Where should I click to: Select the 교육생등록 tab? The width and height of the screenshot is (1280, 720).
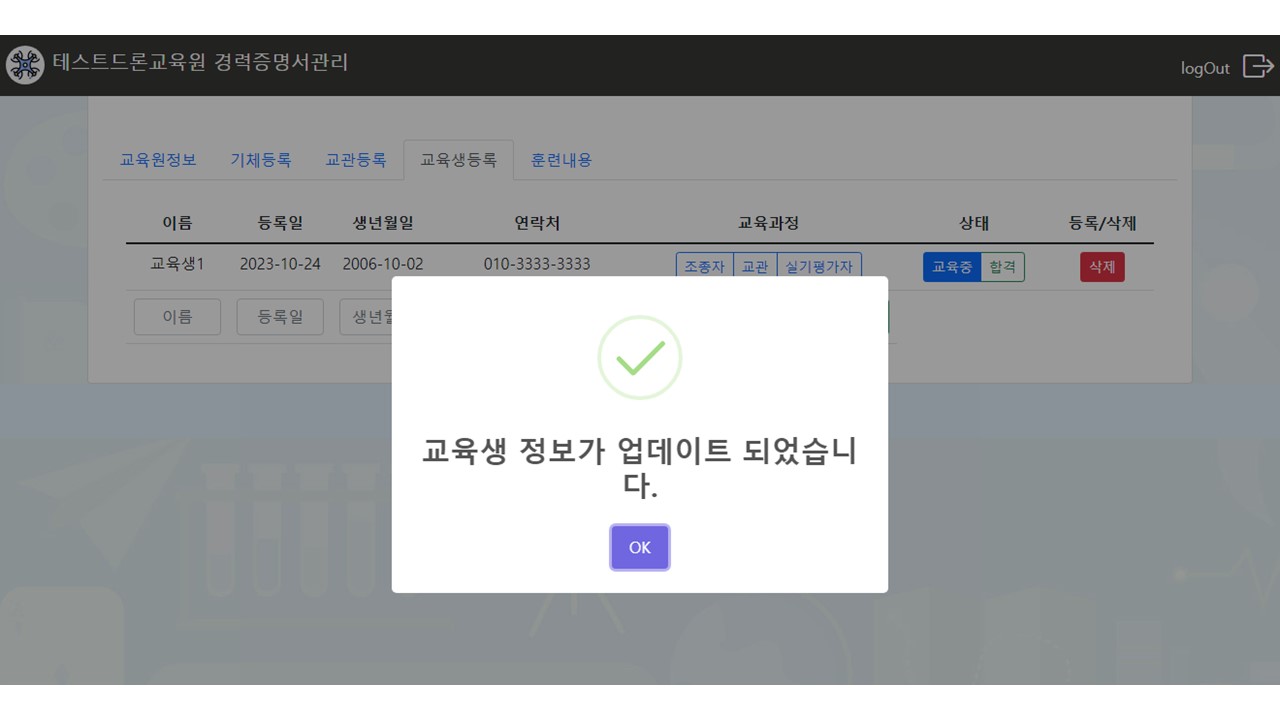458,160
